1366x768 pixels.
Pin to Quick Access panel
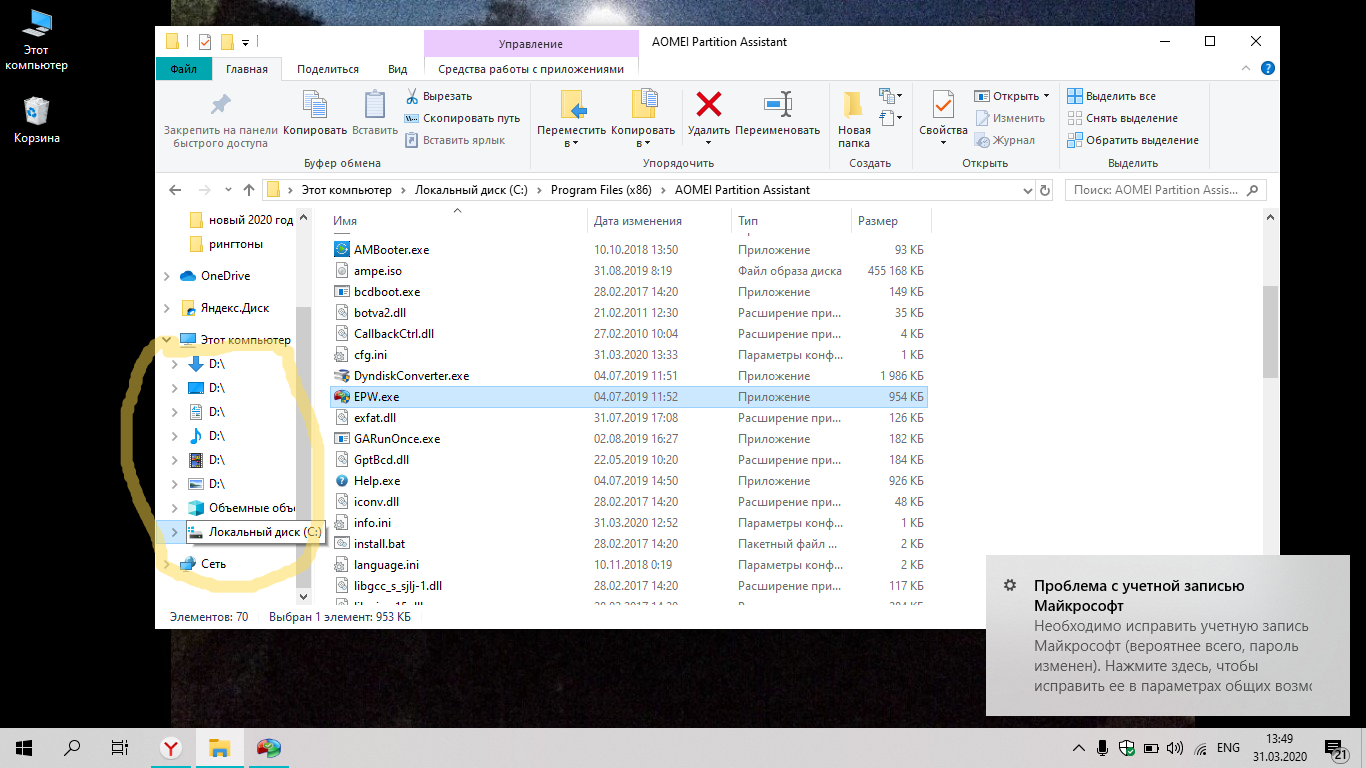click(220, 120)
